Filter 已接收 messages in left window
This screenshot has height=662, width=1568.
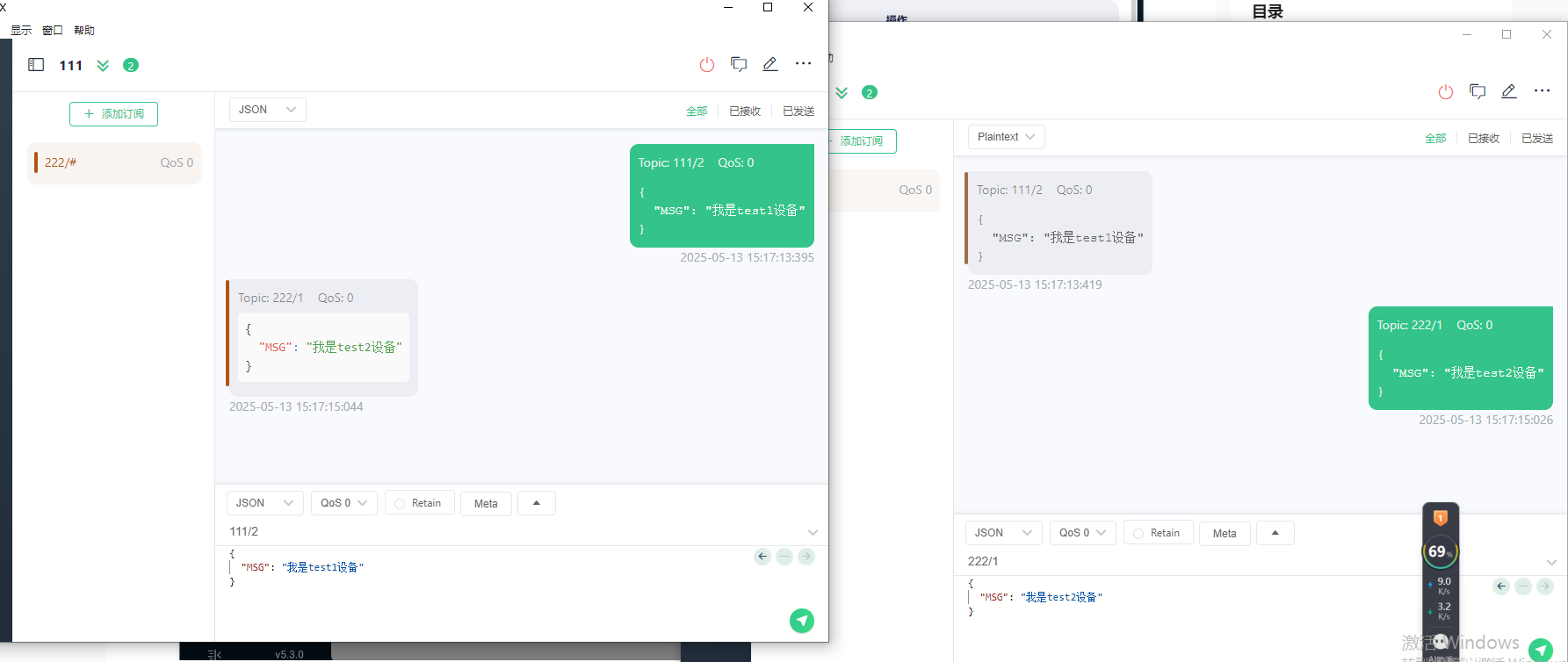tap(745, 112)
